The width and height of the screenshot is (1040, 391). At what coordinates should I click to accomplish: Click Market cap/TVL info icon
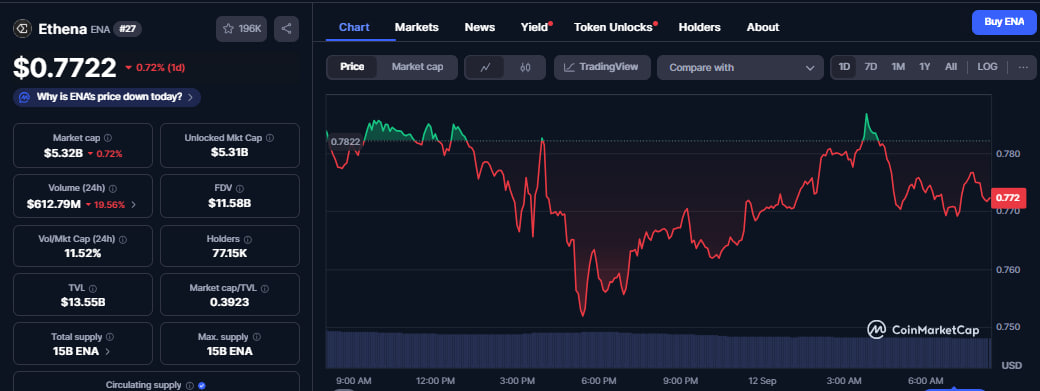point(265,288)
